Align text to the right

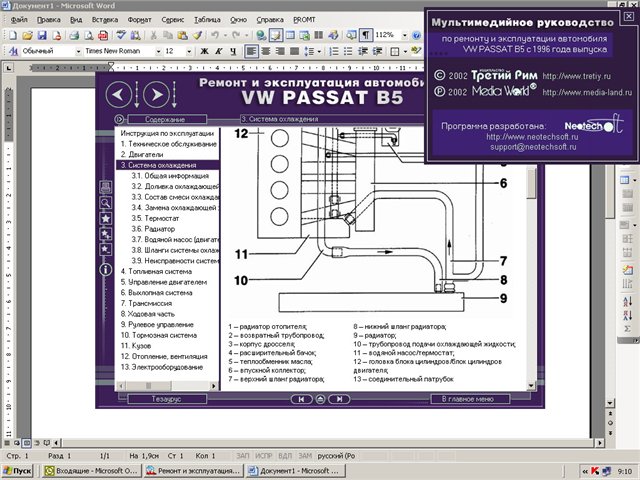[x=280, y=51]
